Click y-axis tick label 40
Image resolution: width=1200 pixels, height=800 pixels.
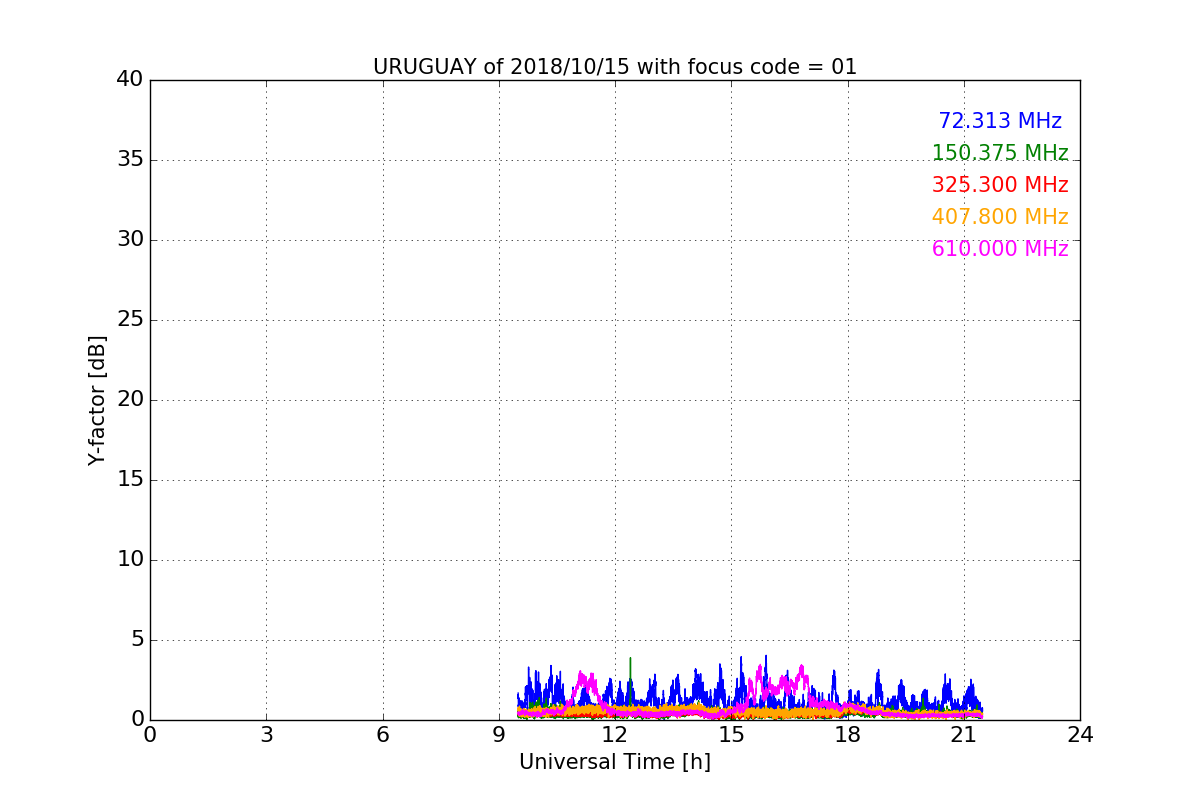(x=130, y=80)
